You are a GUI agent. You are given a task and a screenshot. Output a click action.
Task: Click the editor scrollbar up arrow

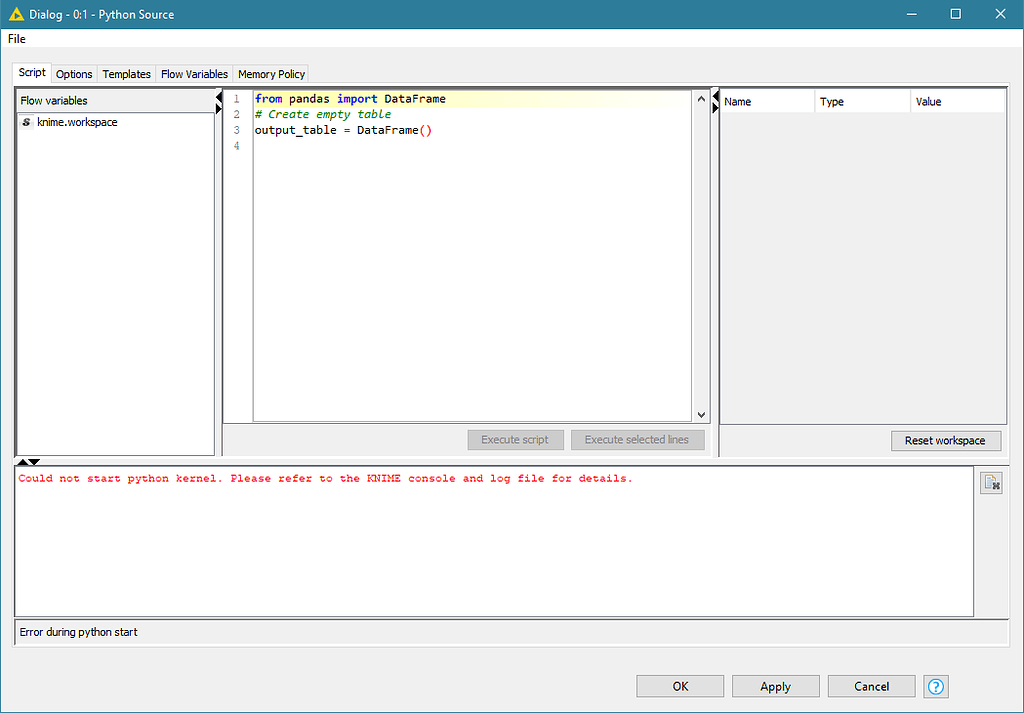[x=701, y=98]
